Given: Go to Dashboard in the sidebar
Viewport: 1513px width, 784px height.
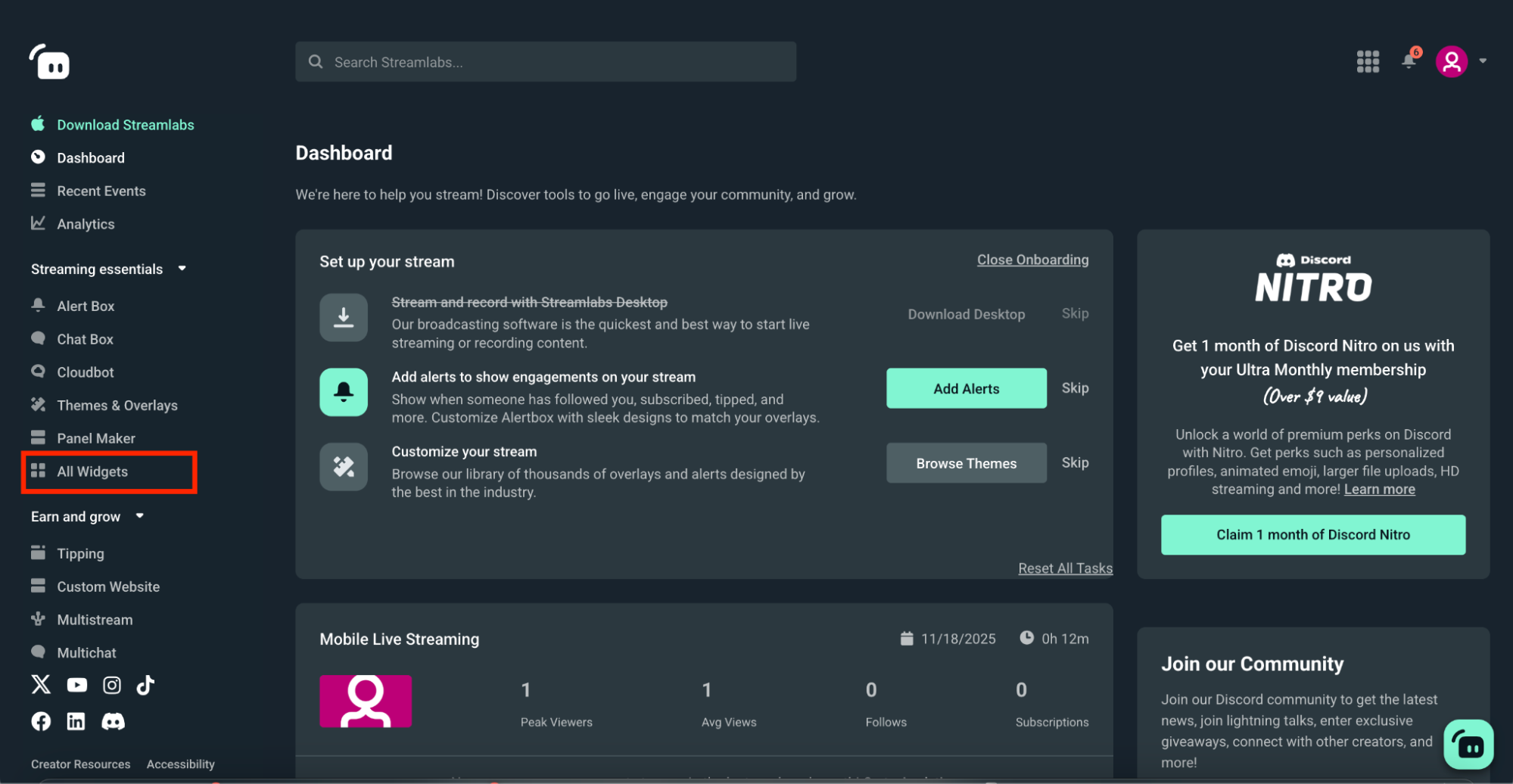Looking at the screenshot, I should [x=90, y=157].
